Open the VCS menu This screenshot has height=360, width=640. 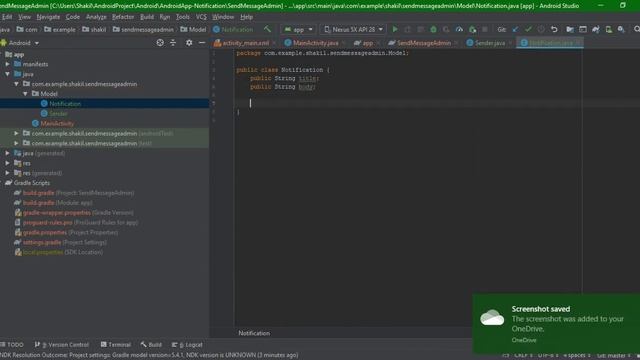(x=201, y=17)
